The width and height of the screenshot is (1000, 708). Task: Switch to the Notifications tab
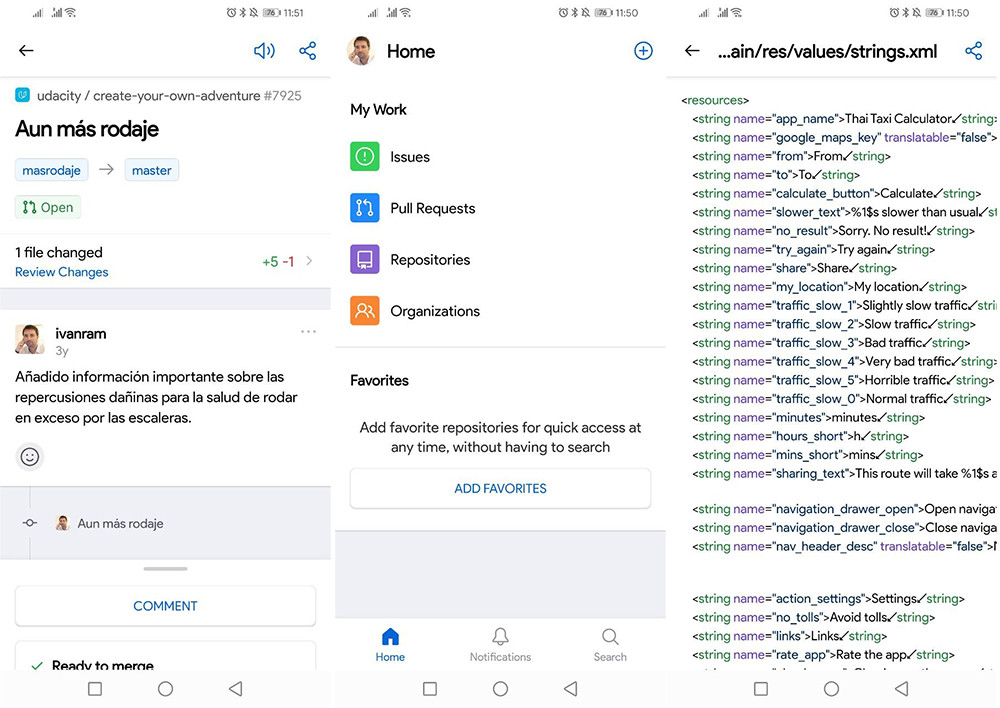tap(500, 643)
